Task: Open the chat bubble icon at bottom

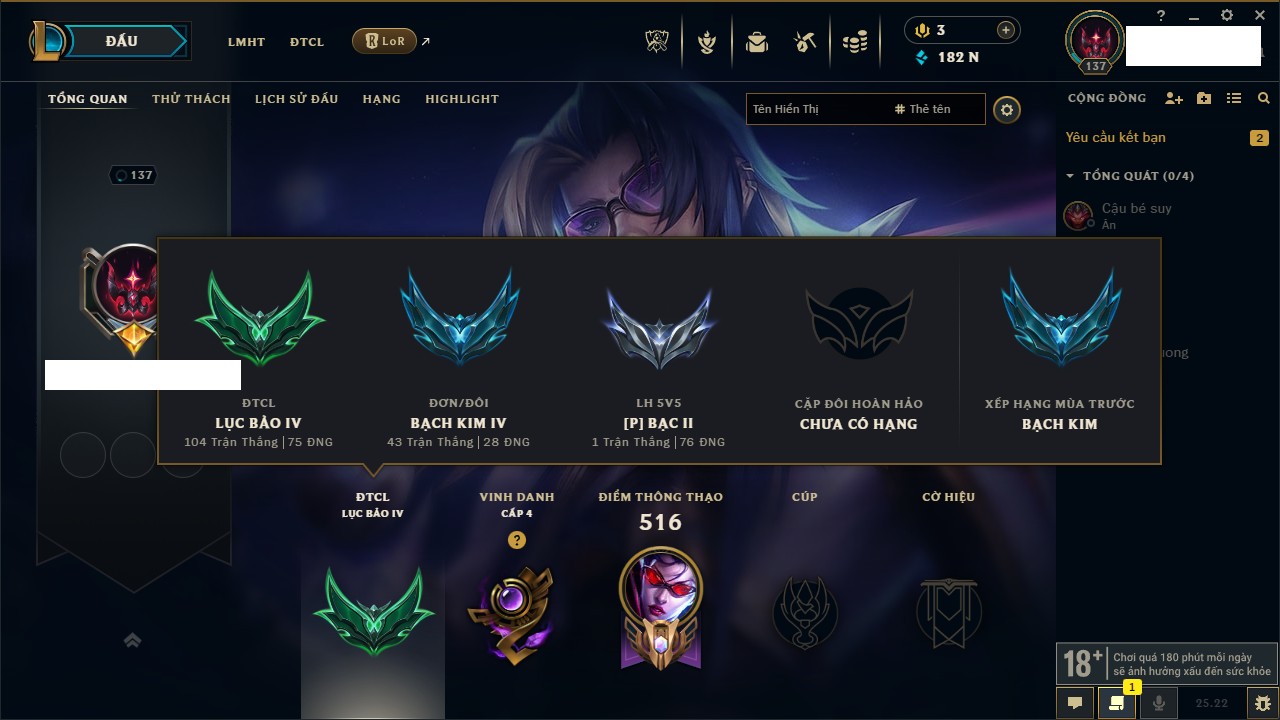Action: click(1075, 703)
